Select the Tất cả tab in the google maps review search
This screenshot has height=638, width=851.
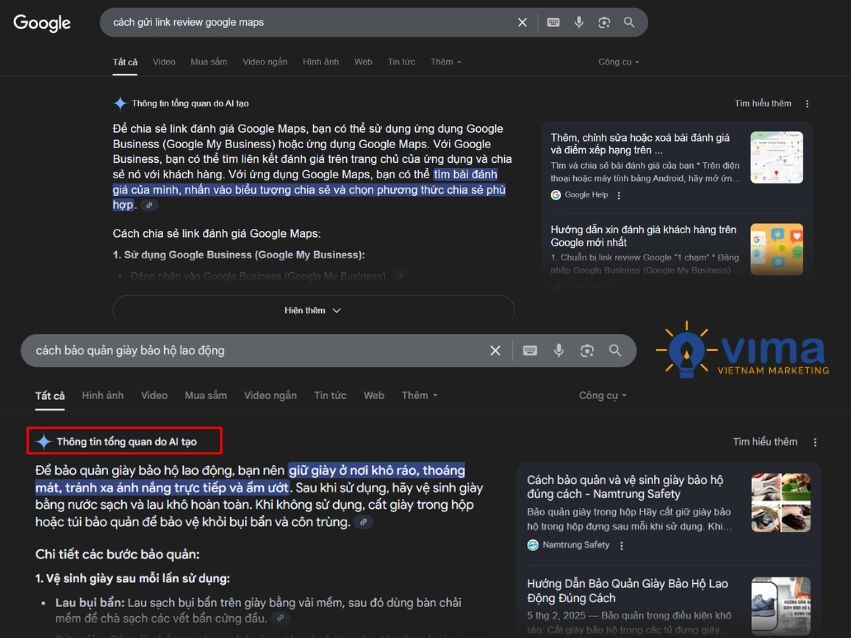tap(125, 62)
